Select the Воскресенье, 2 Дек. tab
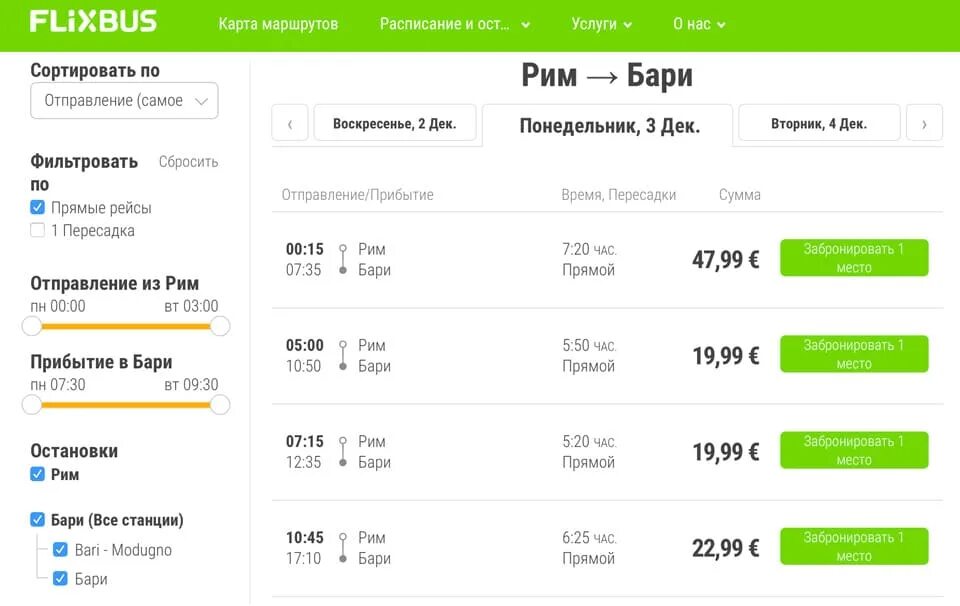The height and width of the screenshot is (606, 960). [394, 124]
